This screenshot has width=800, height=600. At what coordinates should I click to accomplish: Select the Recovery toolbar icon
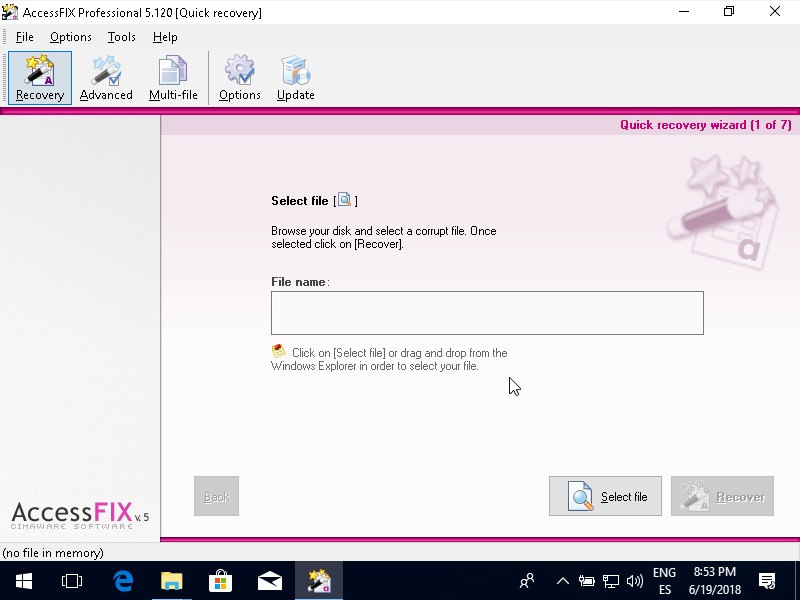[x=40, y=78]
